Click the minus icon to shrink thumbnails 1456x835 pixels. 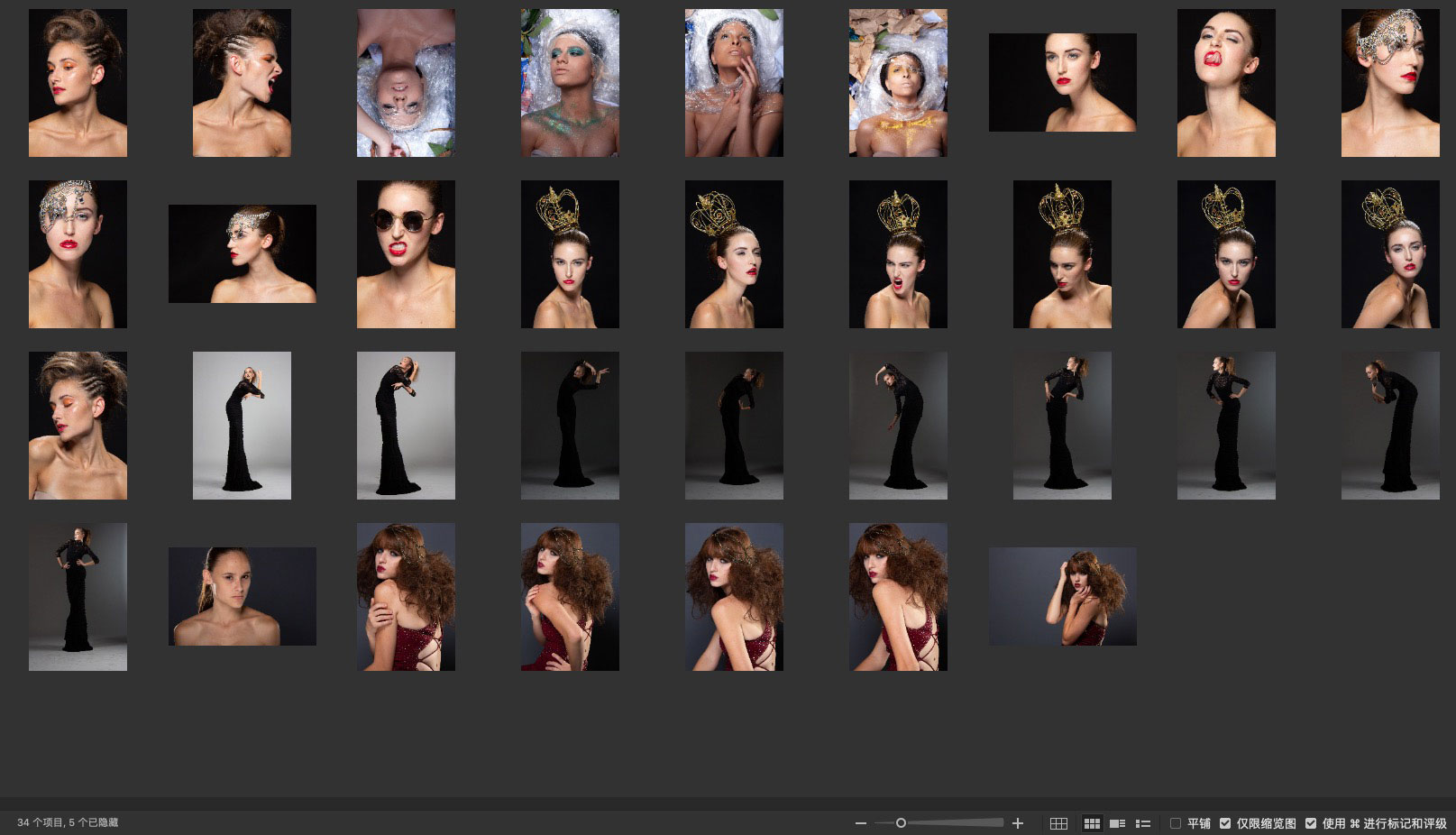[x=860, y=823]
